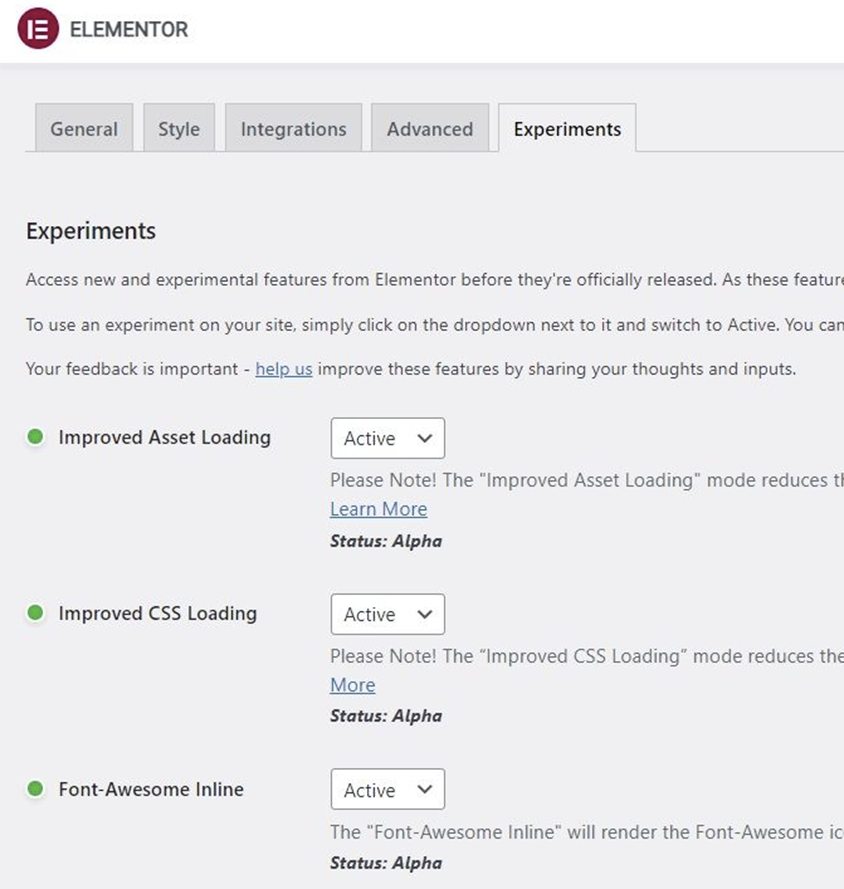Open the Advanced tab
844x889 pixels.
[x=430, y=128]
